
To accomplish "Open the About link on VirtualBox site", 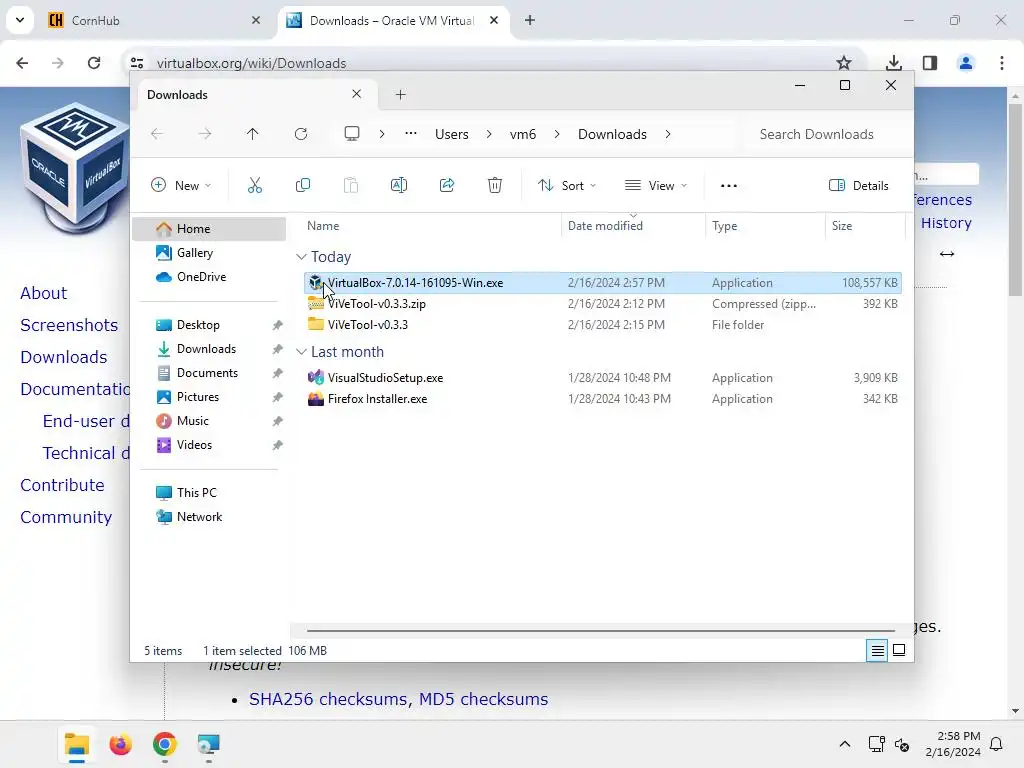I will (x=43, y=293).
